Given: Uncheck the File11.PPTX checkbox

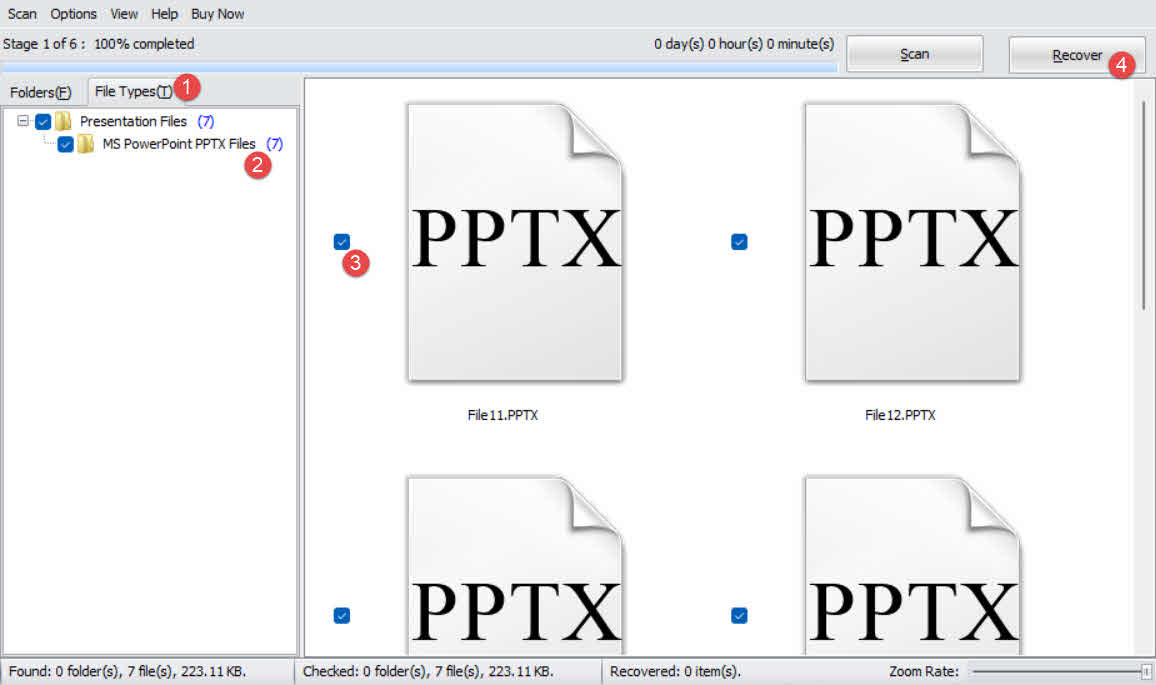Looking at the screenshot, I should coord(341,242).
